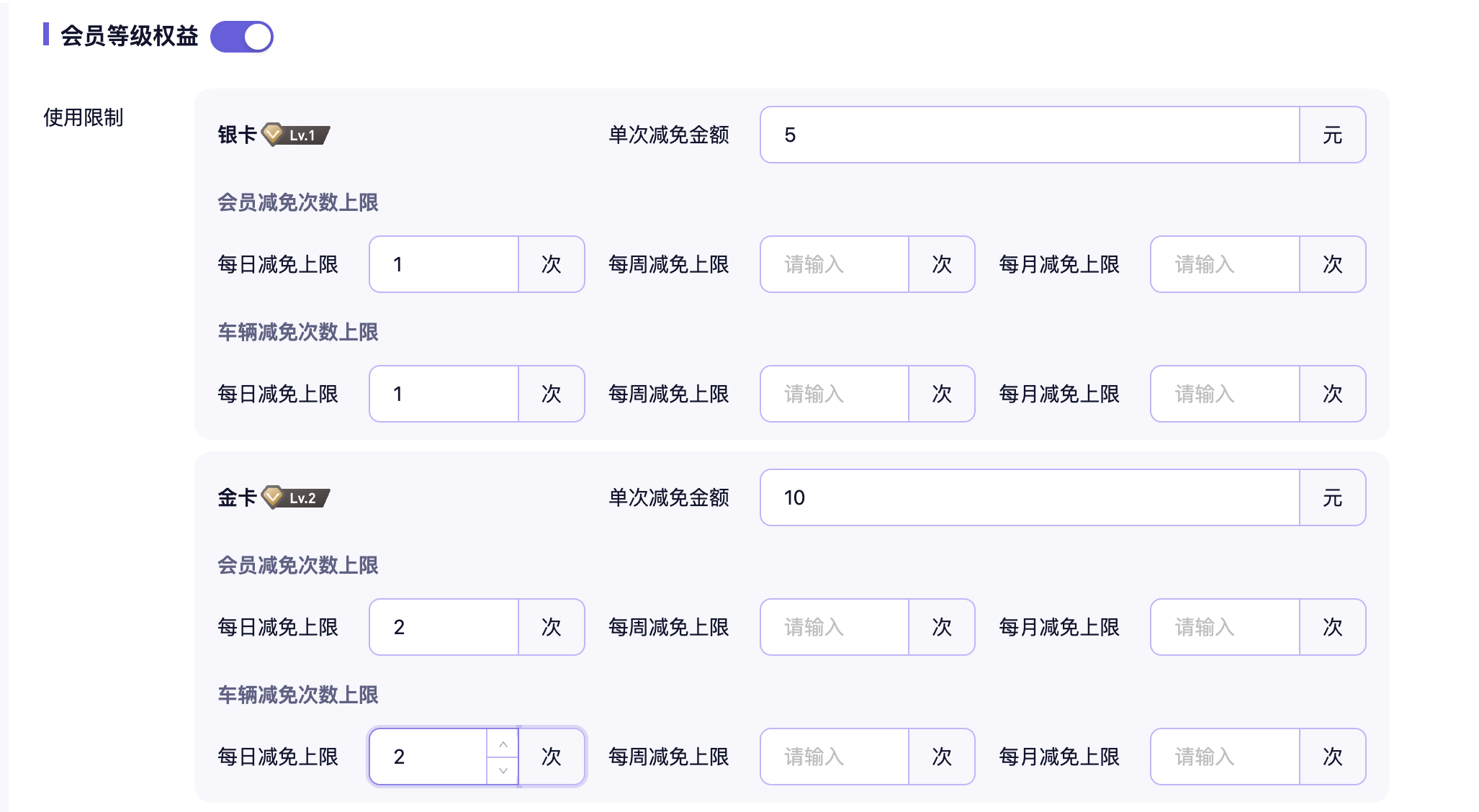The image size is (1479, 812).
Task: Click the 银卡 Lv.1 badge icon
Action: point(296,135)
